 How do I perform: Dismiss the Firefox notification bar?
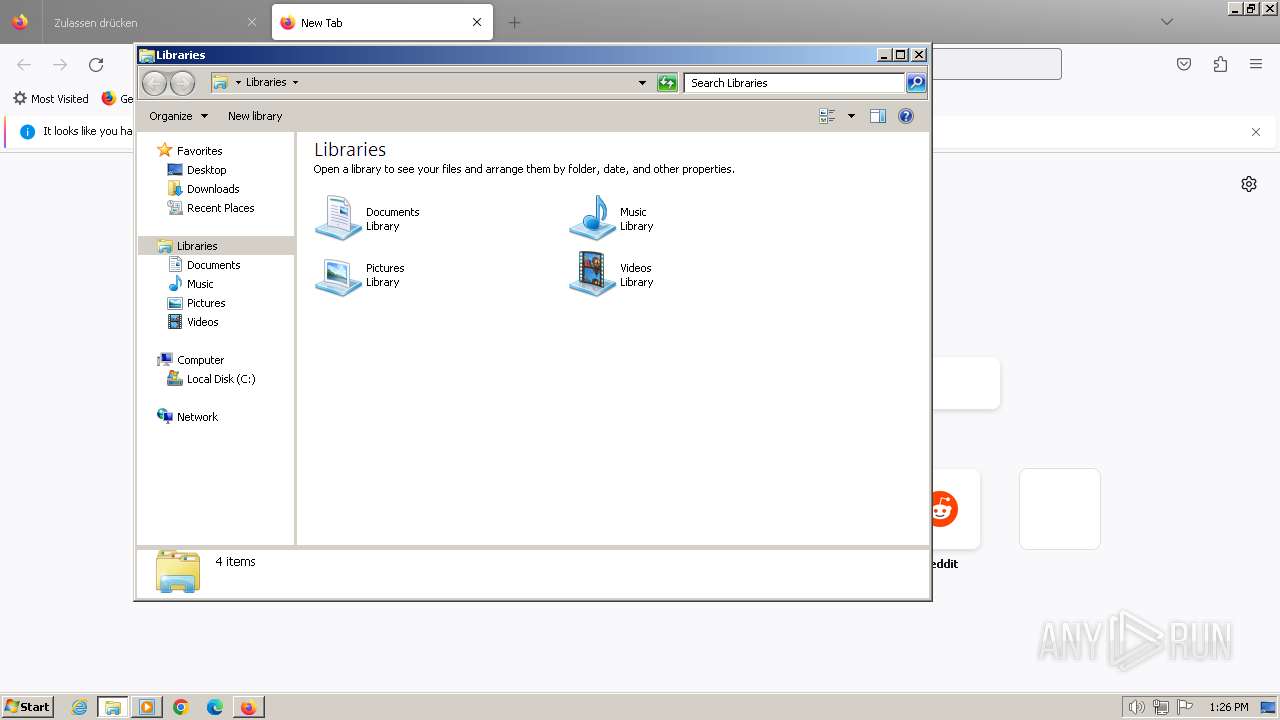(x=1256, y=132)
